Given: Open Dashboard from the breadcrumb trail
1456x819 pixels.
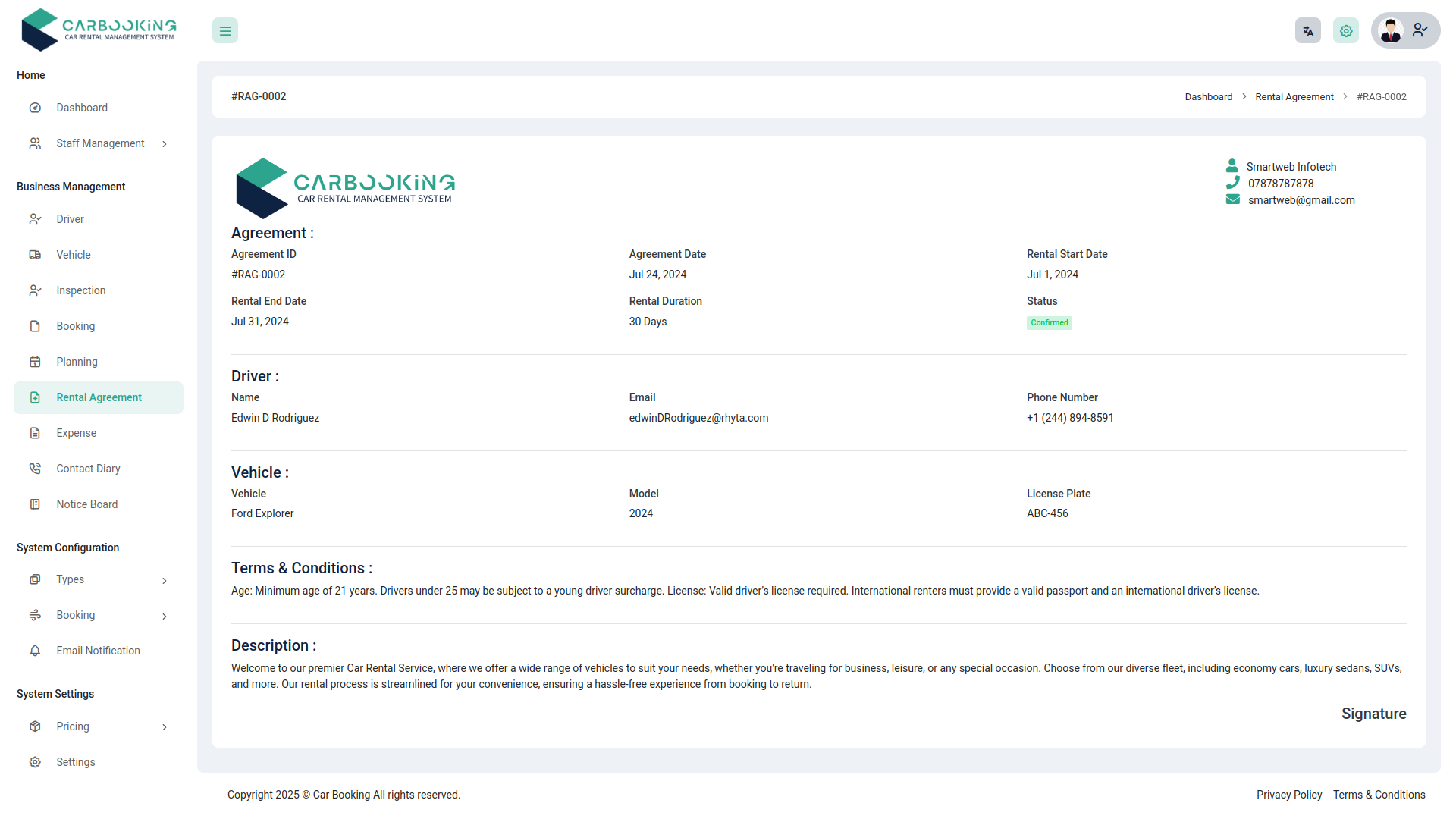Looking at the screenshot, I should coord(1208,96).
